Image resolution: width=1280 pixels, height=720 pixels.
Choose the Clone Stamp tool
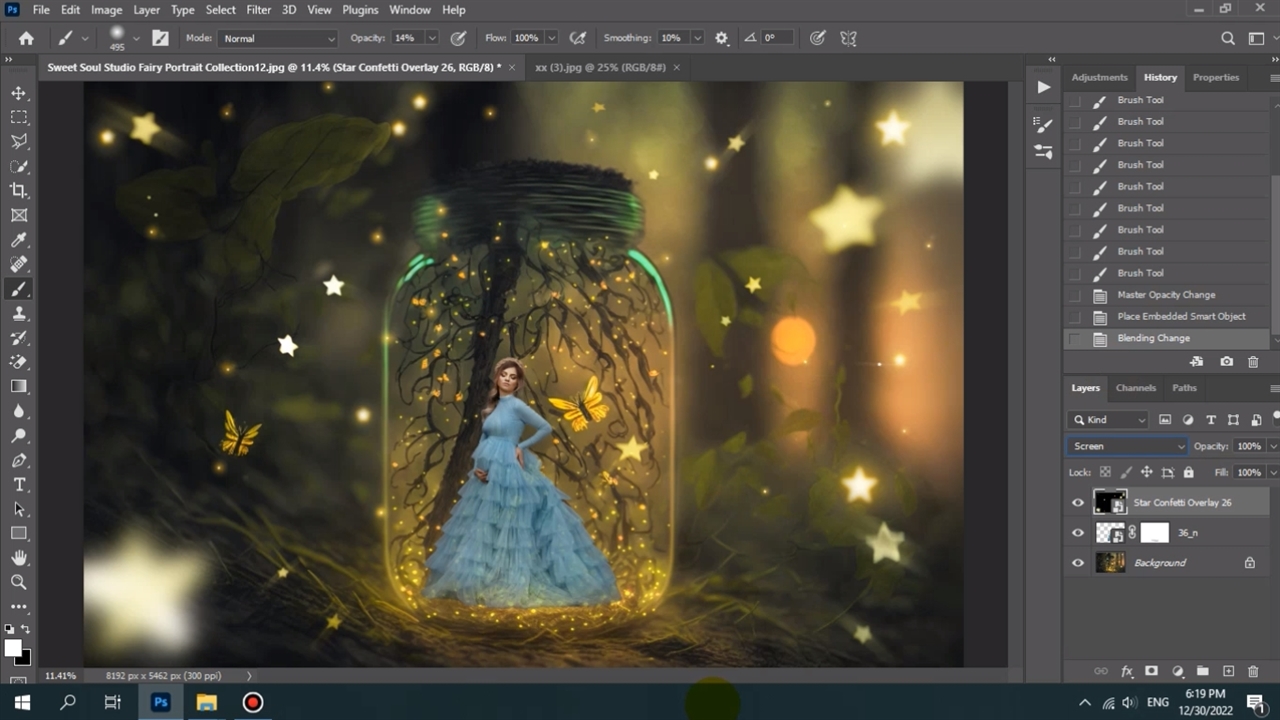tap(19, 313)
